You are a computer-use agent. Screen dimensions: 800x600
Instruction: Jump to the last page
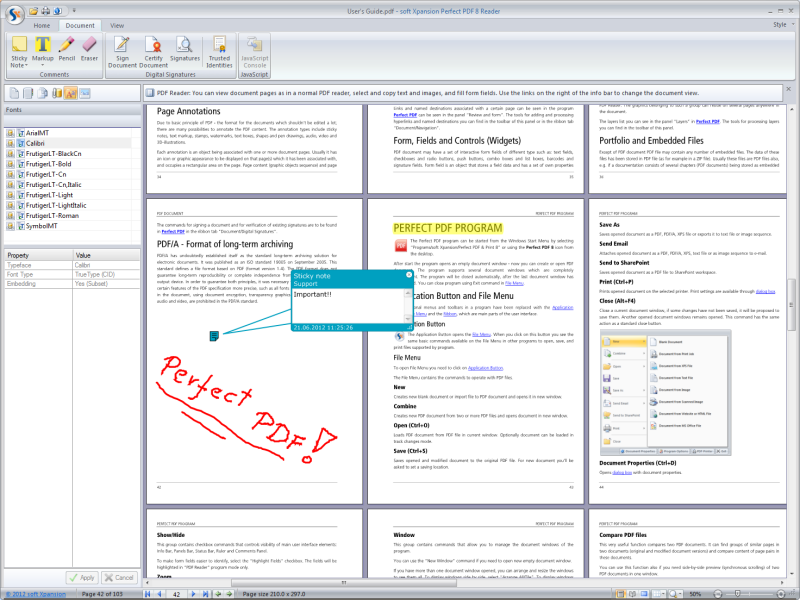coord(205,594)
